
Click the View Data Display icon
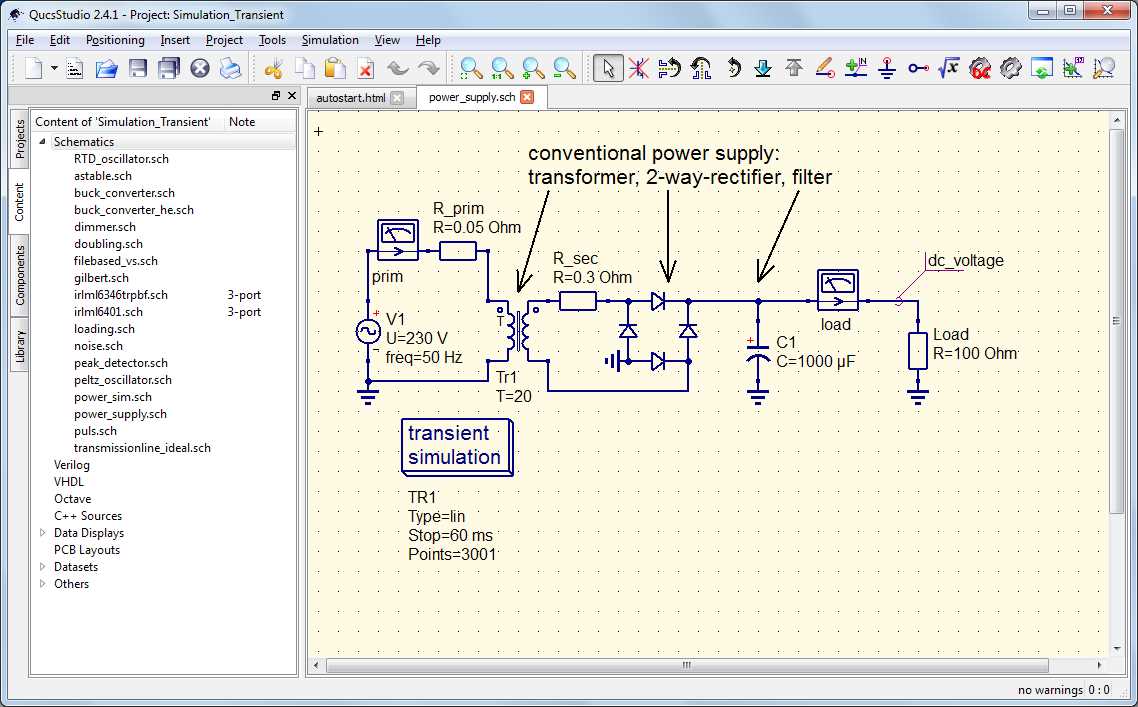1041,69
